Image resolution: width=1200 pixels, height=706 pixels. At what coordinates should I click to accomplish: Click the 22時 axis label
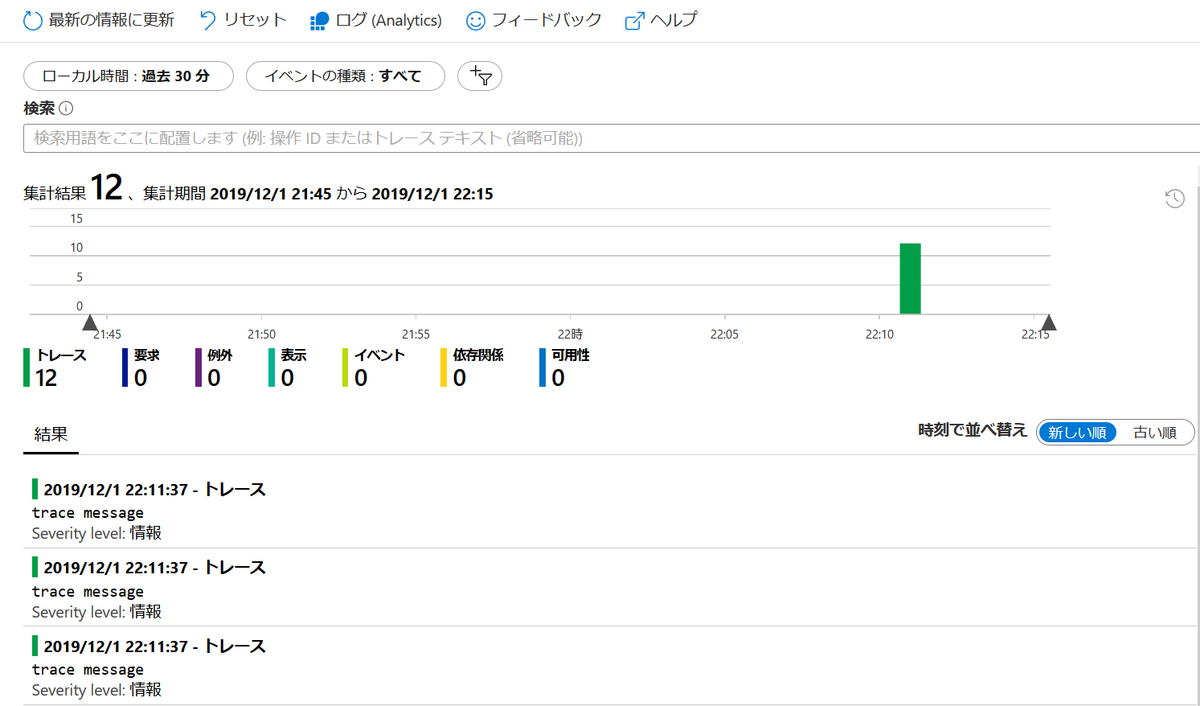[570, 334]
